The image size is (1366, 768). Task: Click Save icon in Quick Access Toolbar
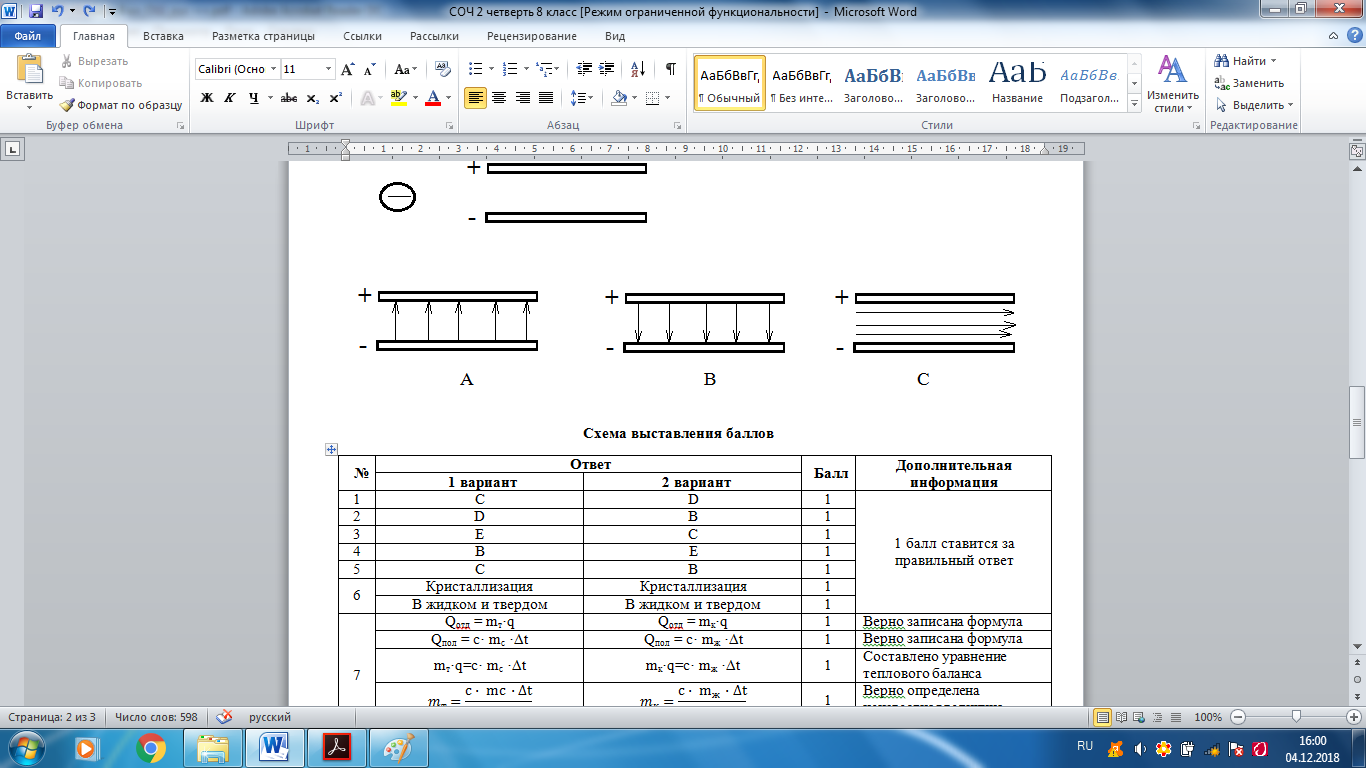(36, 12)
